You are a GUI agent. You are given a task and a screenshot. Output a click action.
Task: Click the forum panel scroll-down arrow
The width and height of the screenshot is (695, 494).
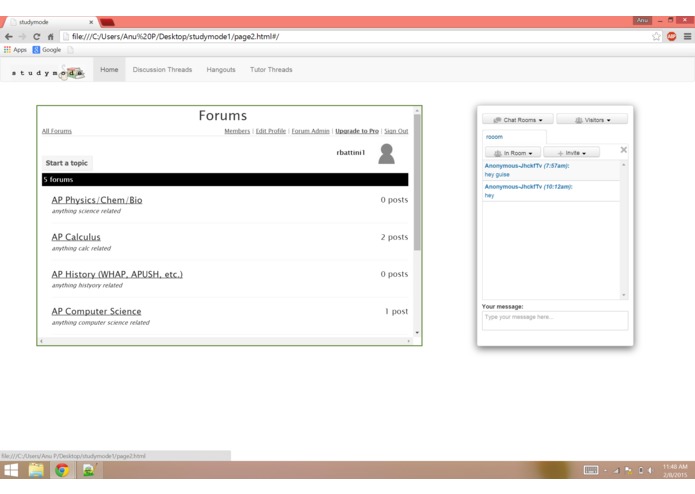coord(417,333)
